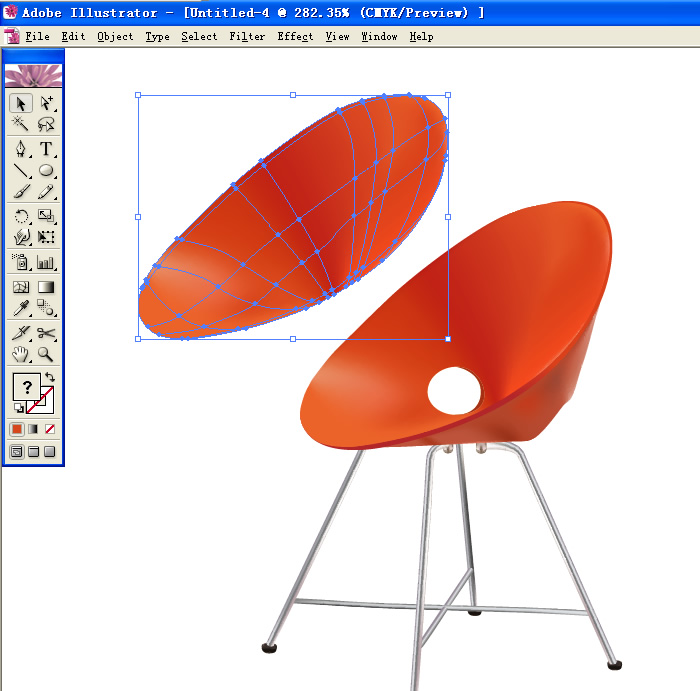
Task: Select the Line Segment tool
Action: pyautogui.click(x=21, y=171)
